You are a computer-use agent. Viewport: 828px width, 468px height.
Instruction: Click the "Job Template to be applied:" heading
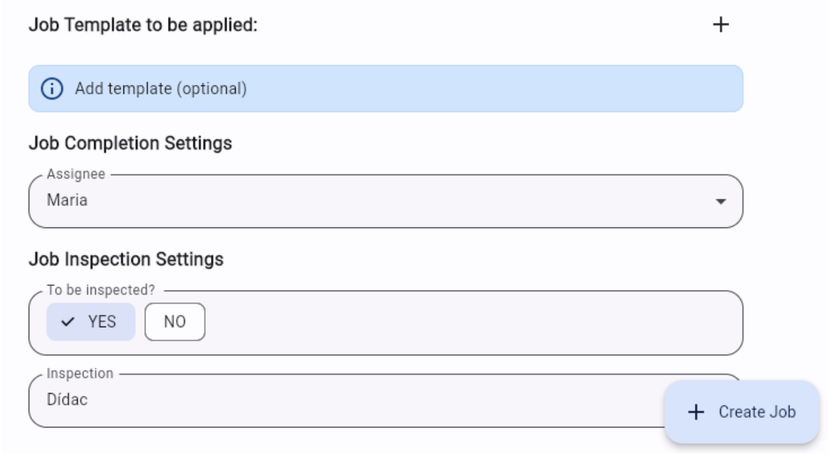click(143, 25)
